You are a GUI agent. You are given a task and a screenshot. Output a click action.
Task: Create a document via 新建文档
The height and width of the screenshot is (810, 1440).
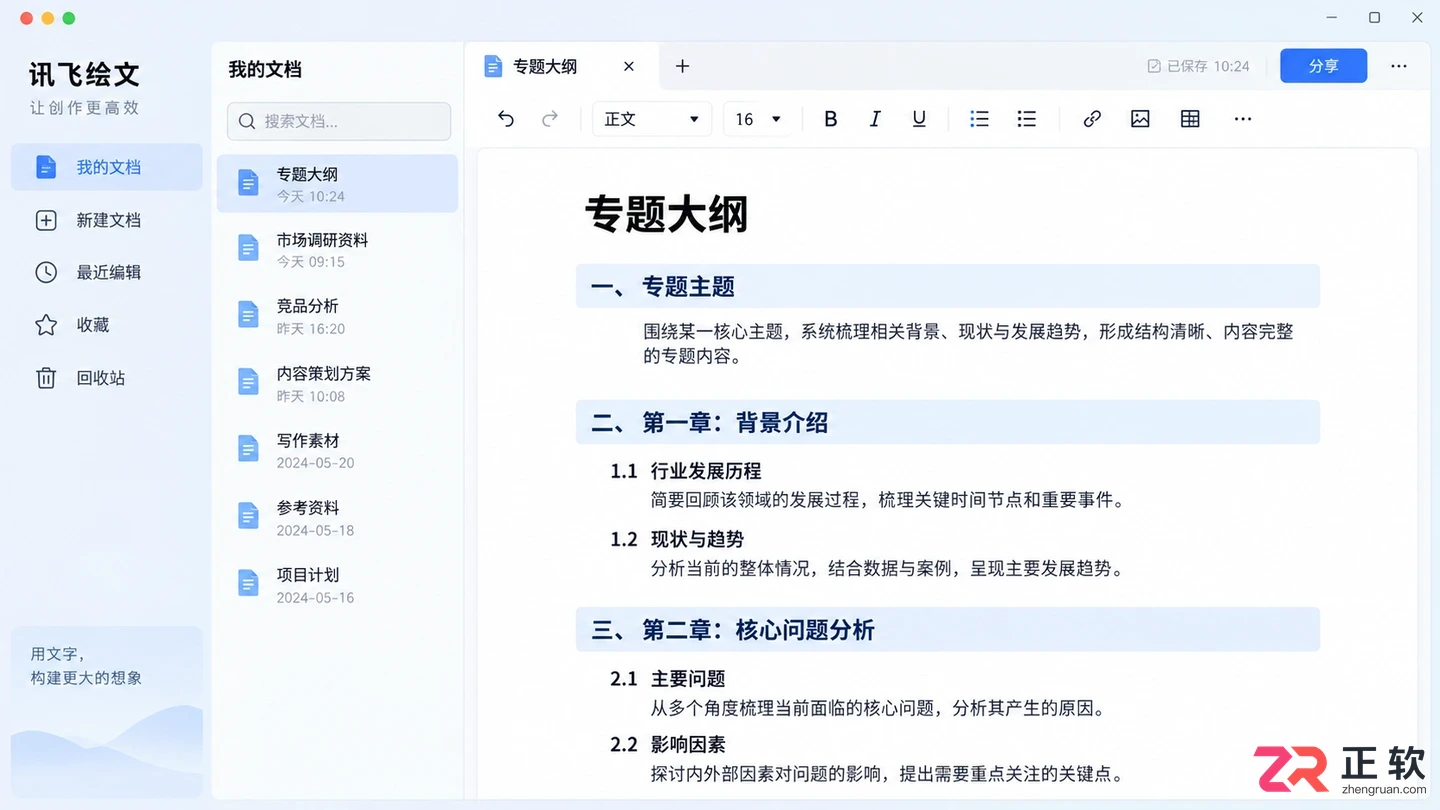pos(107,220)
